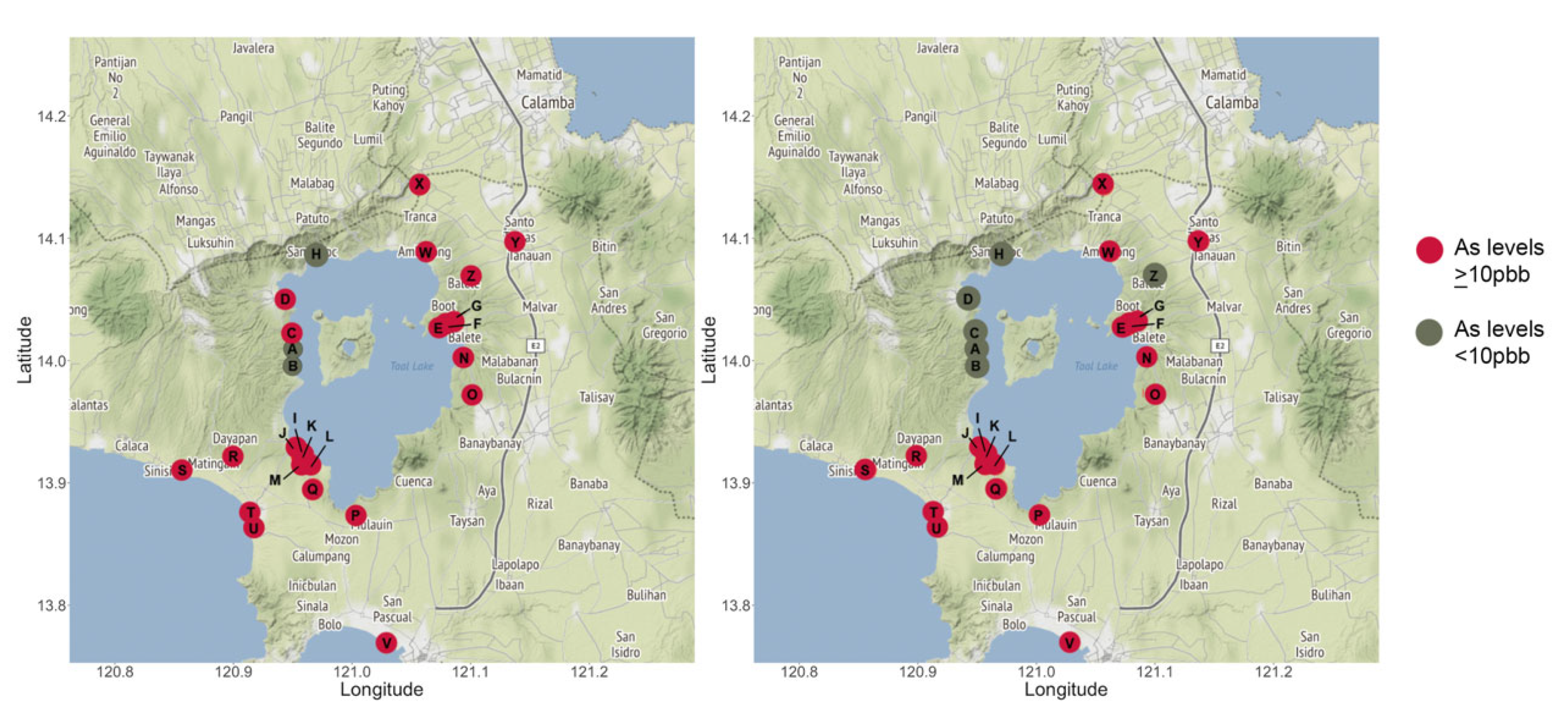
Task: Click the gray legend circle swatch
Action: point(1429,332)
